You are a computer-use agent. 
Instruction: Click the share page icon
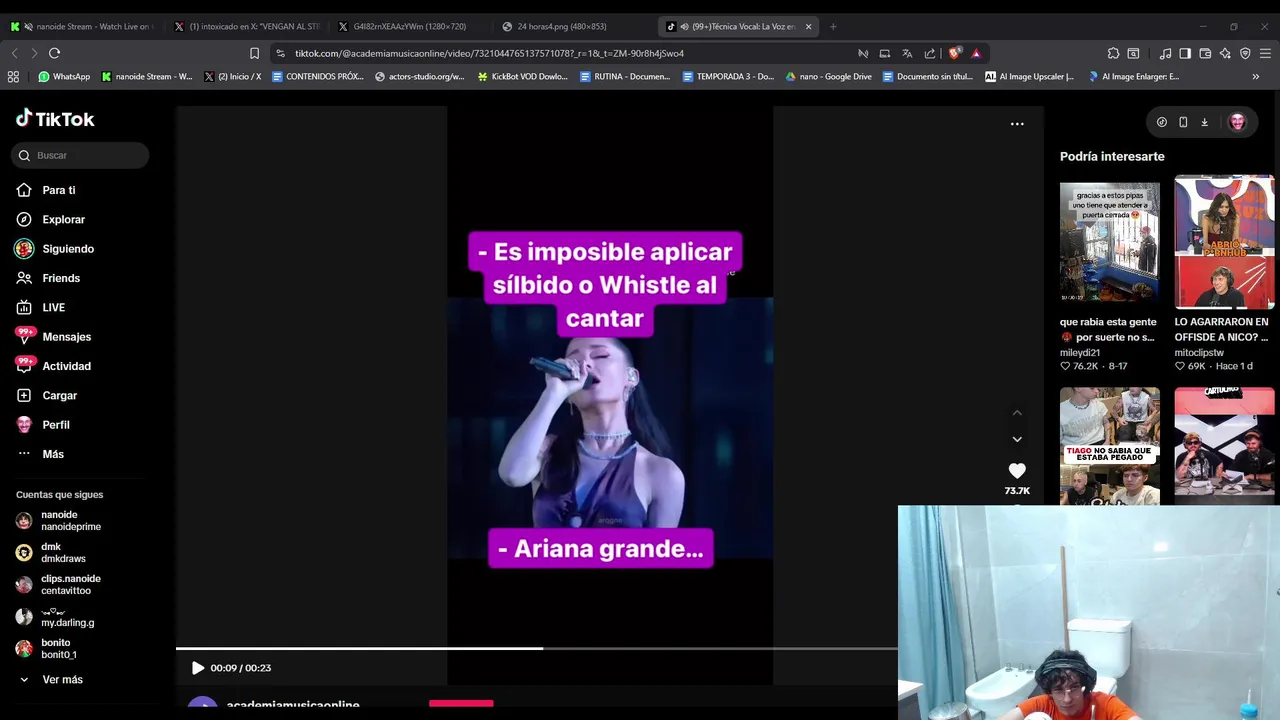(930, 53)
